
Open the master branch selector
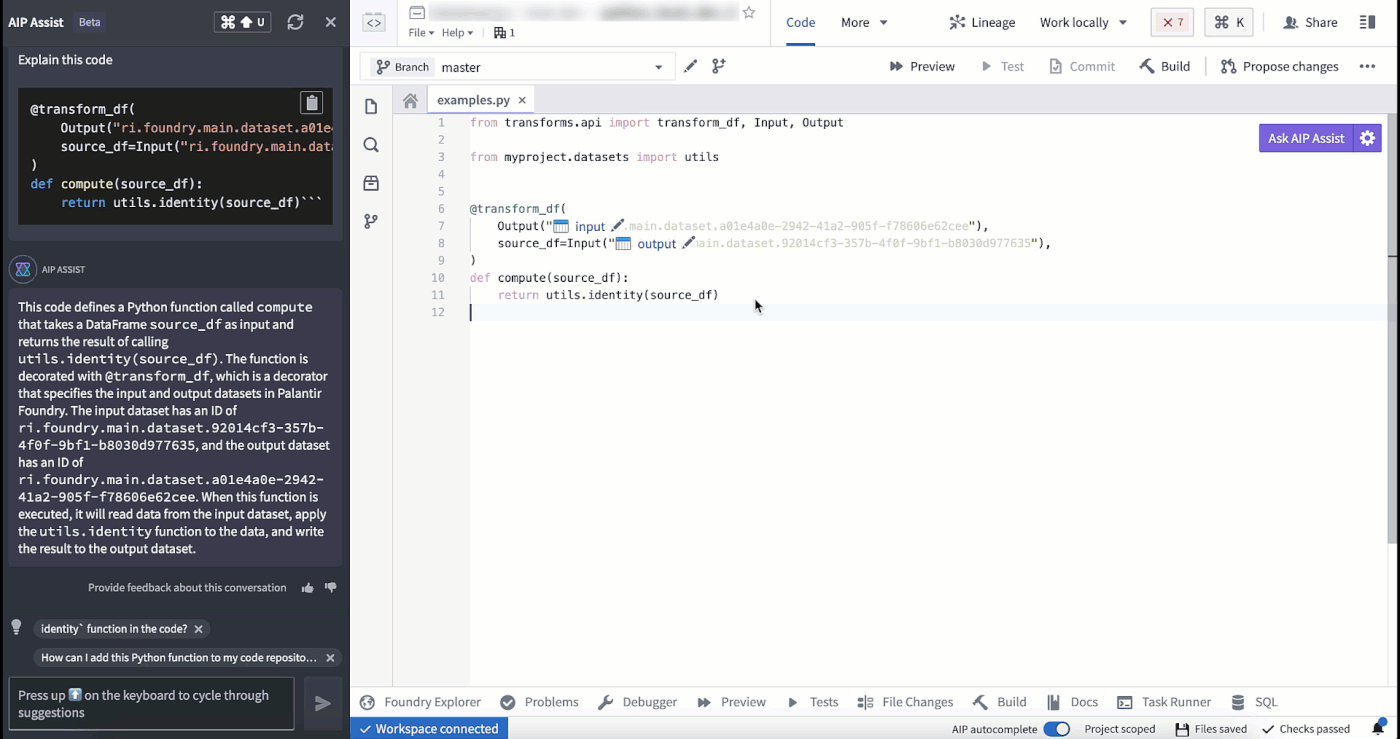(x=518, y=67)
